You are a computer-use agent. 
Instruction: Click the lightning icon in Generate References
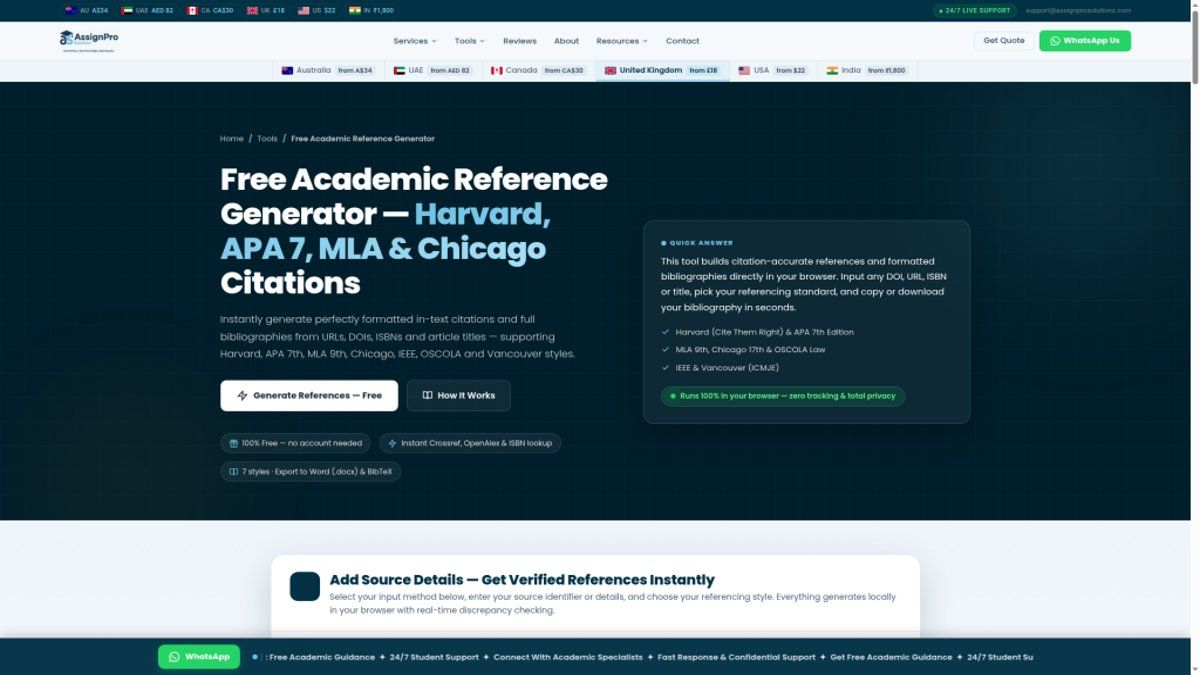pos(242,395)
